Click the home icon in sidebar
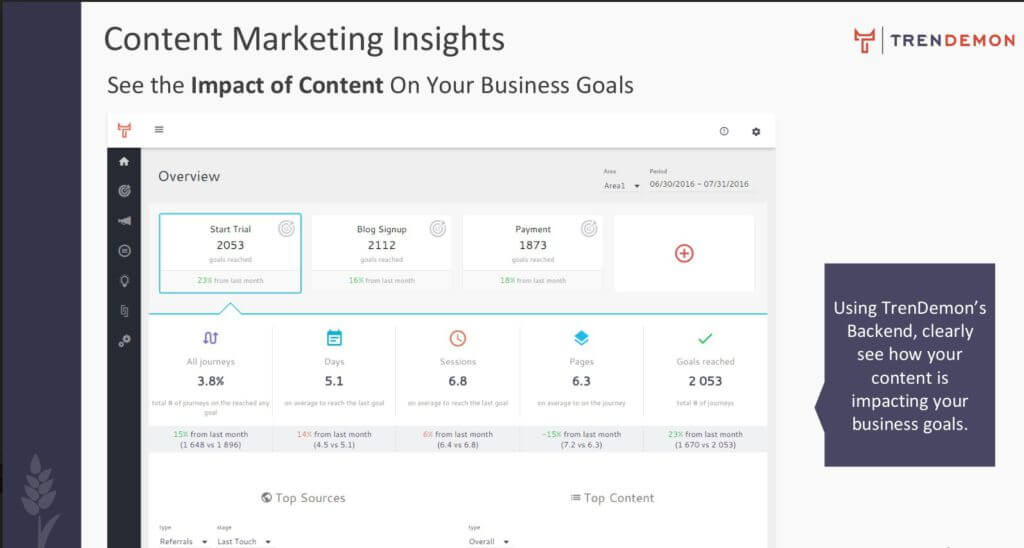1024x548 pixels. coord(124,161)
